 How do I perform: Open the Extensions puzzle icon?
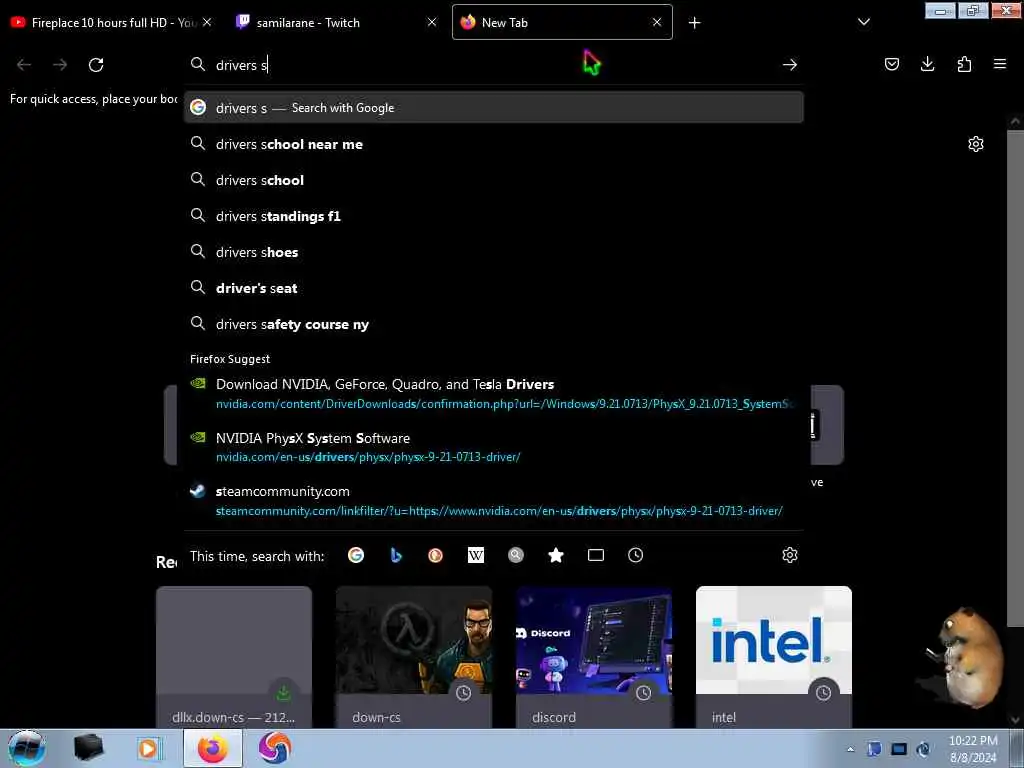964,64
